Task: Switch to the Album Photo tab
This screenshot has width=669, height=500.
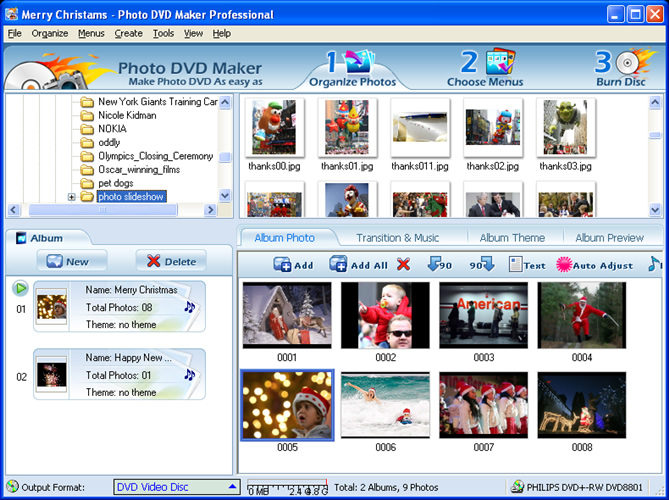Action: [x=285, y=238]
